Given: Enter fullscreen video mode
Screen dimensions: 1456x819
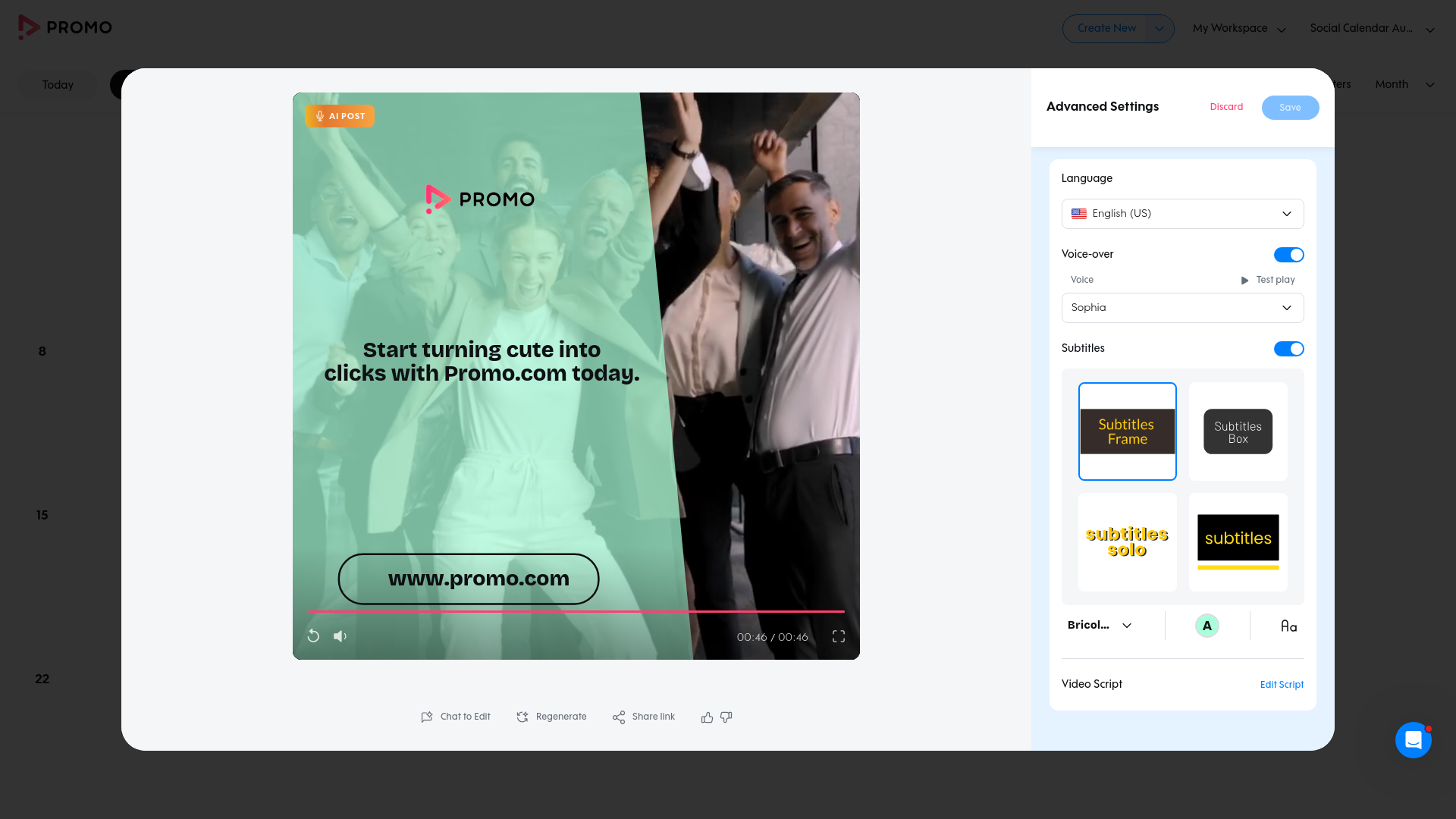Looking at the screenshot, I should [x=839, y=636].
